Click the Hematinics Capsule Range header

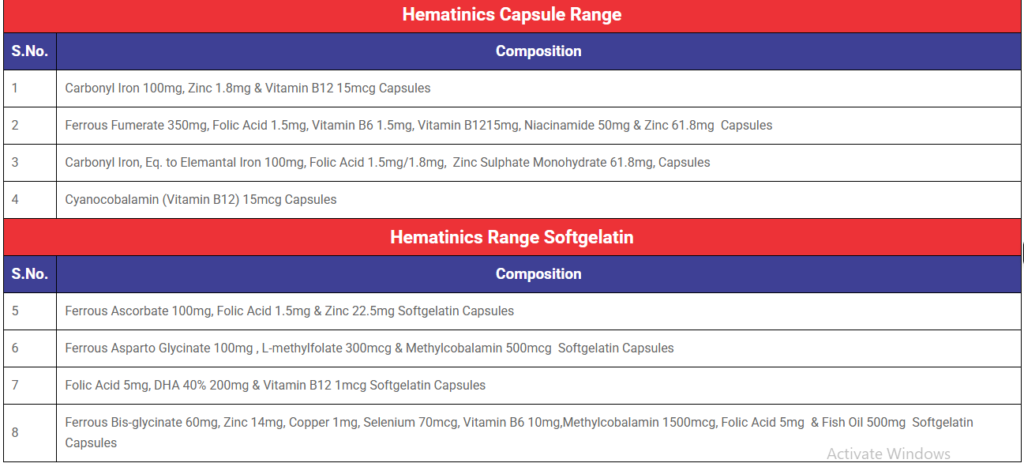[x=512, y=16]
